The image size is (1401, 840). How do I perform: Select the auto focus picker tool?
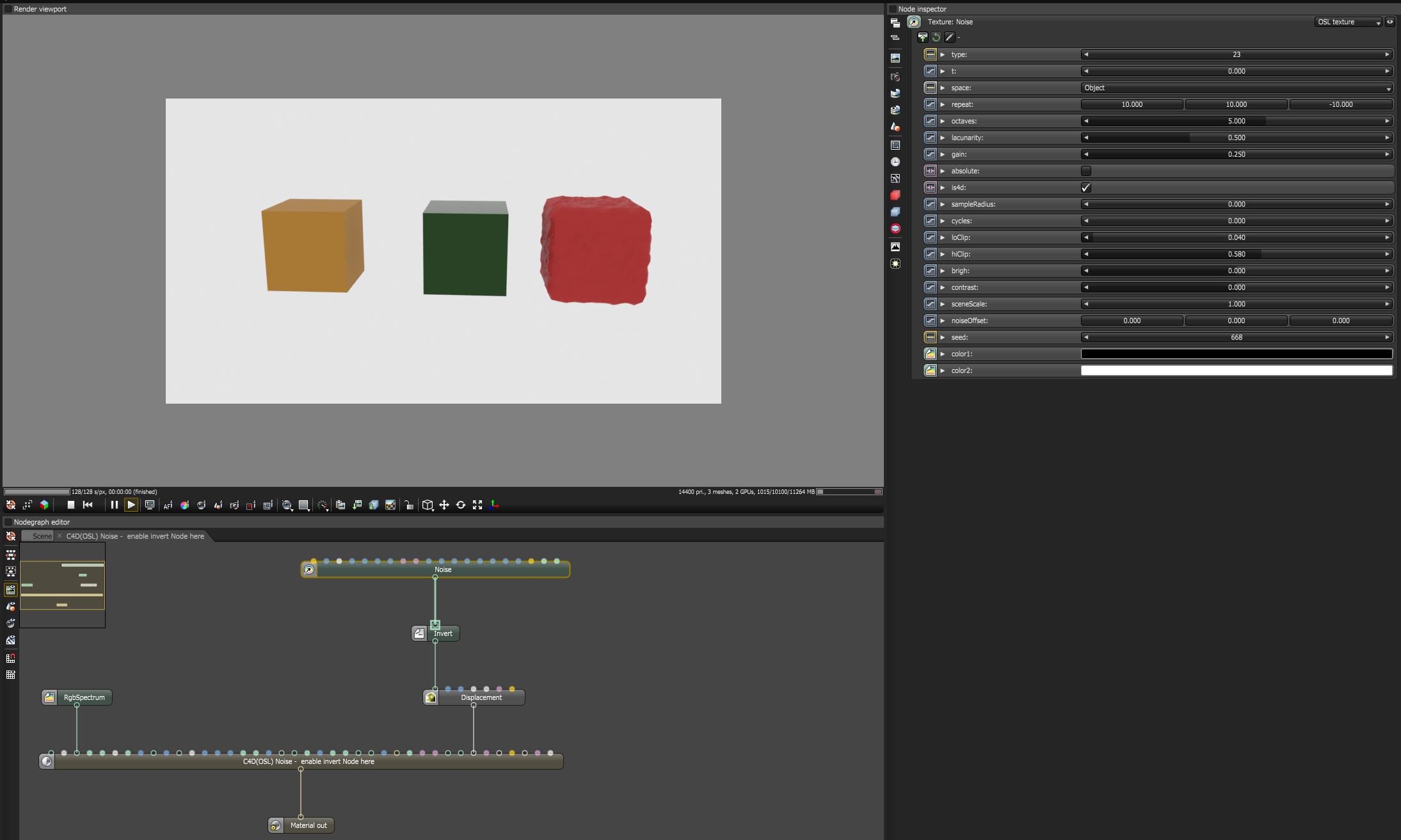pyautogui.click(x=168, y=505)
